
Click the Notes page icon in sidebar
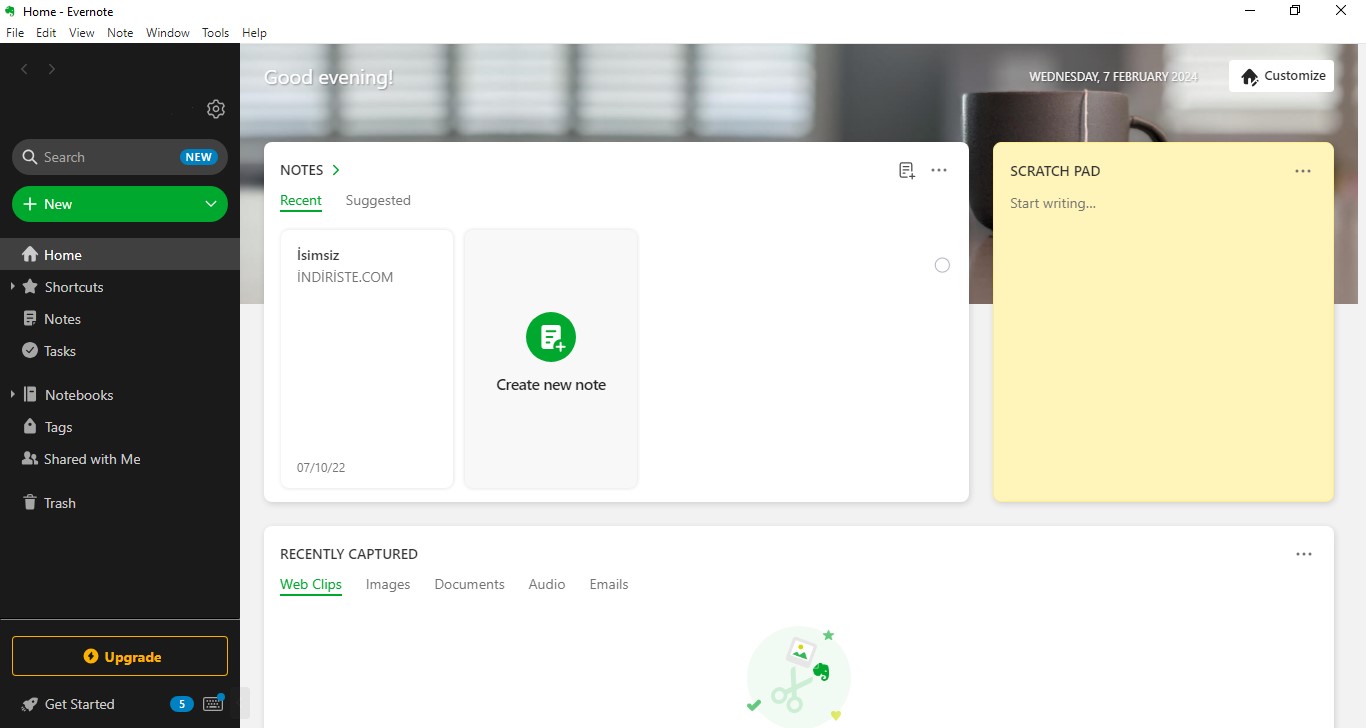tap(30, 319)
